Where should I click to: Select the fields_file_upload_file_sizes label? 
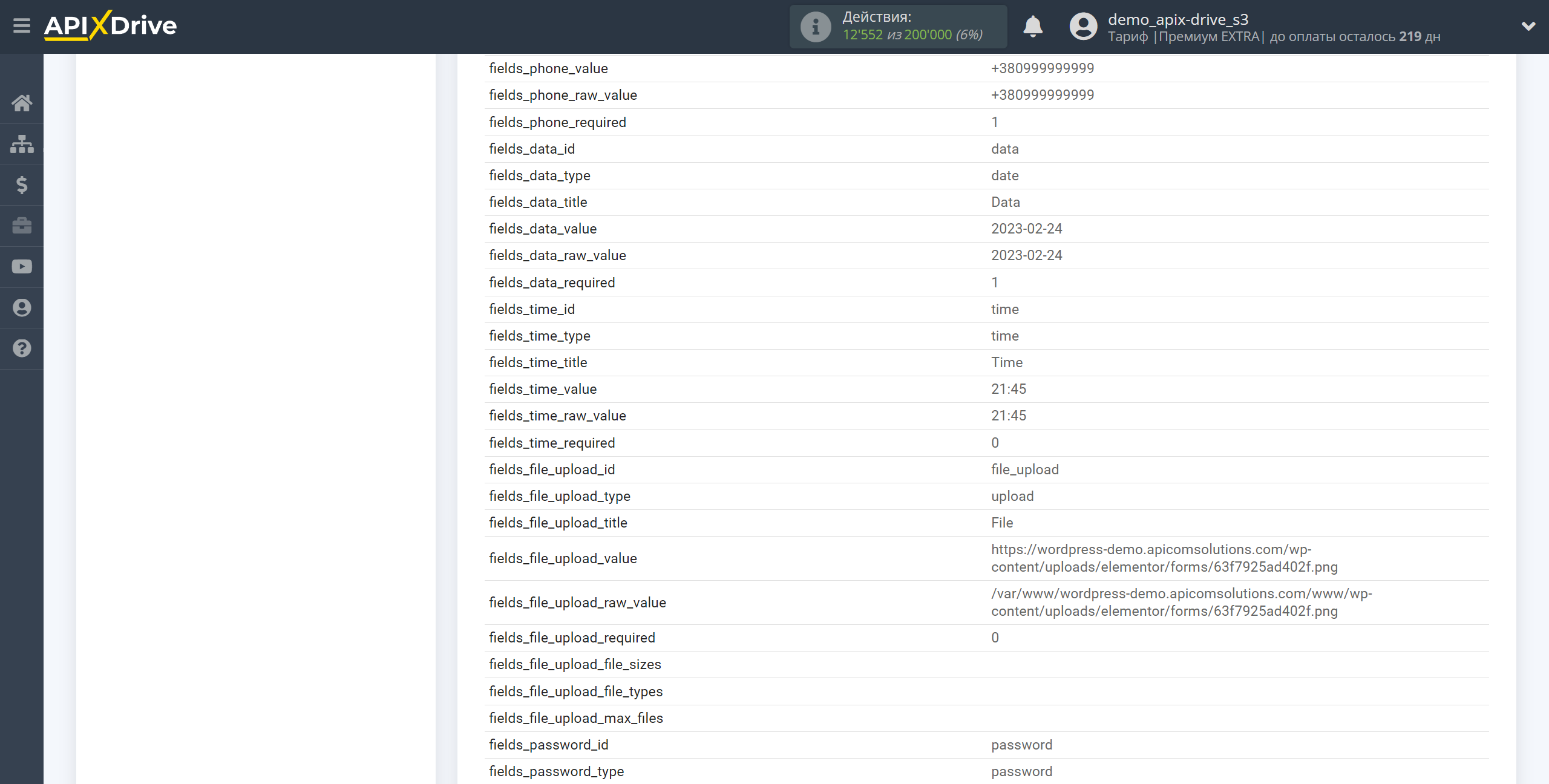(575, 664)
